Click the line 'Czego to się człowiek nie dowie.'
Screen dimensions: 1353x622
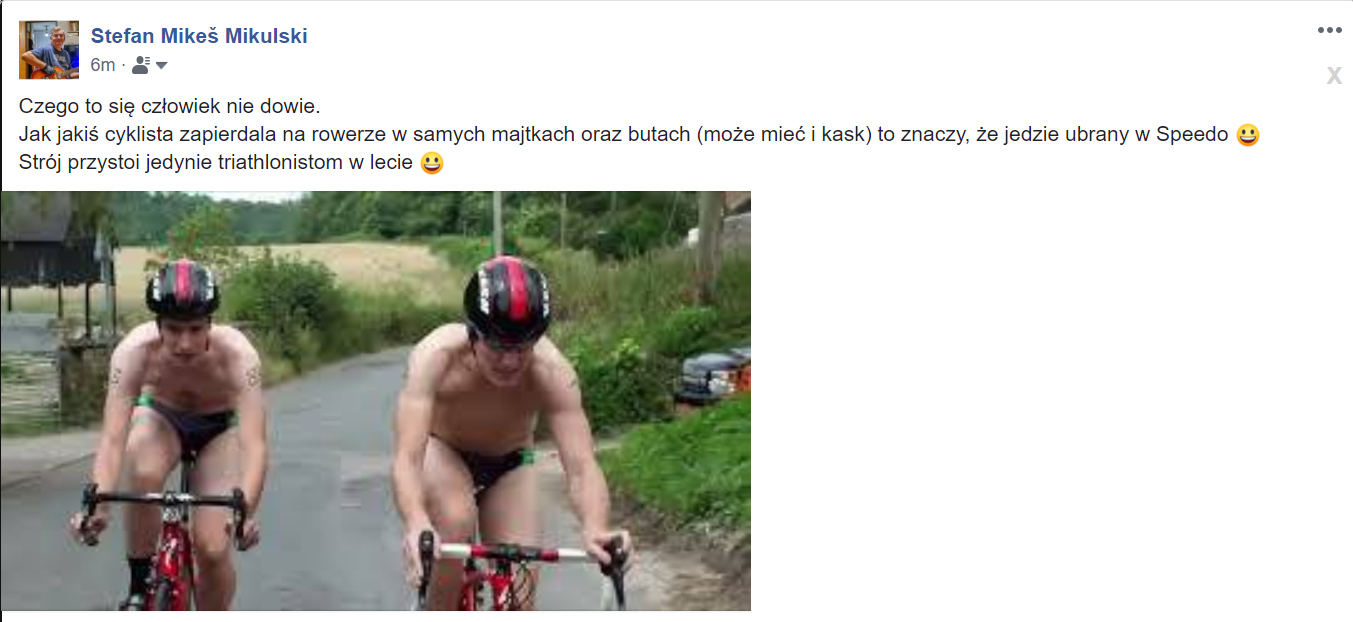tap(169, 106)
